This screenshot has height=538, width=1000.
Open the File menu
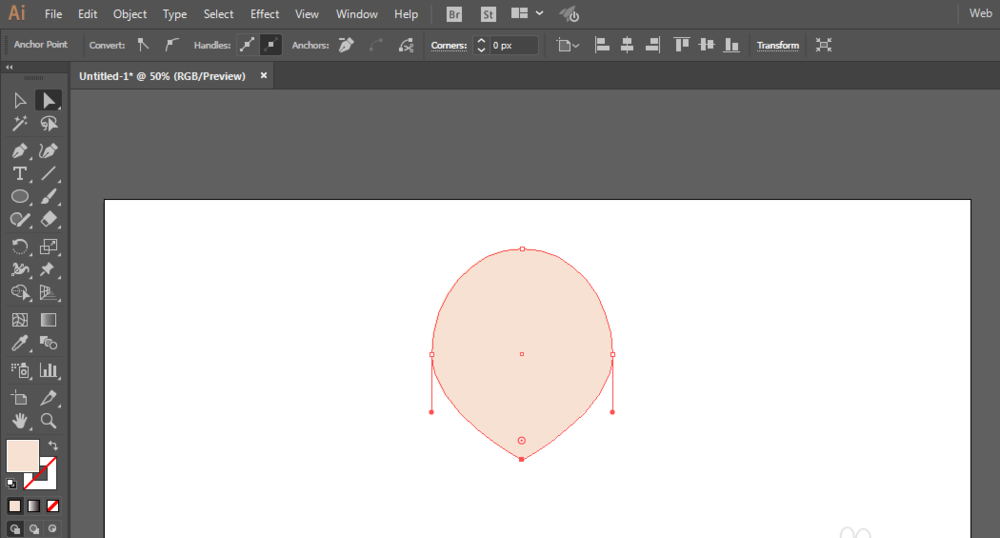pyautogui.click(x=53, y=14)
